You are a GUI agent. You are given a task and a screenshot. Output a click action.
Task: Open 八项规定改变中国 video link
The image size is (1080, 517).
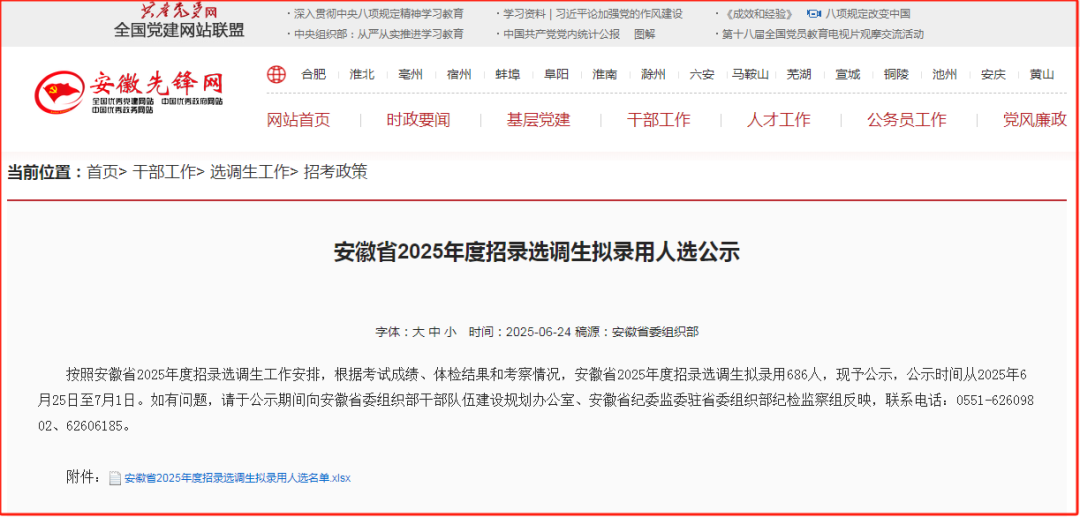click(869, 14)
